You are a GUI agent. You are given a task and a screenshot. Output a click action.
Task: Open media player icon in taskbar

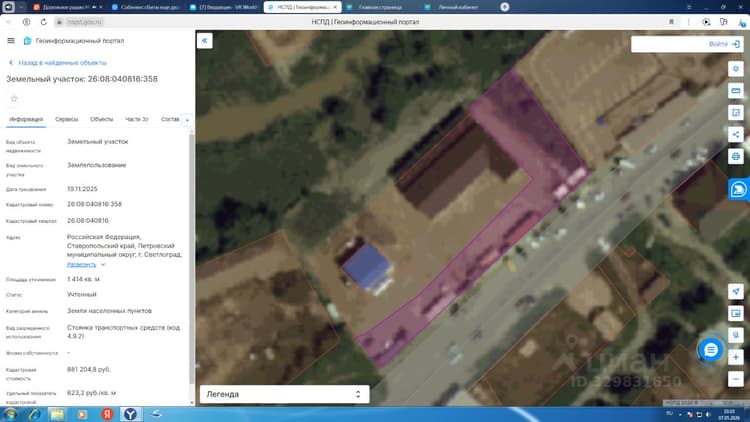82,414
